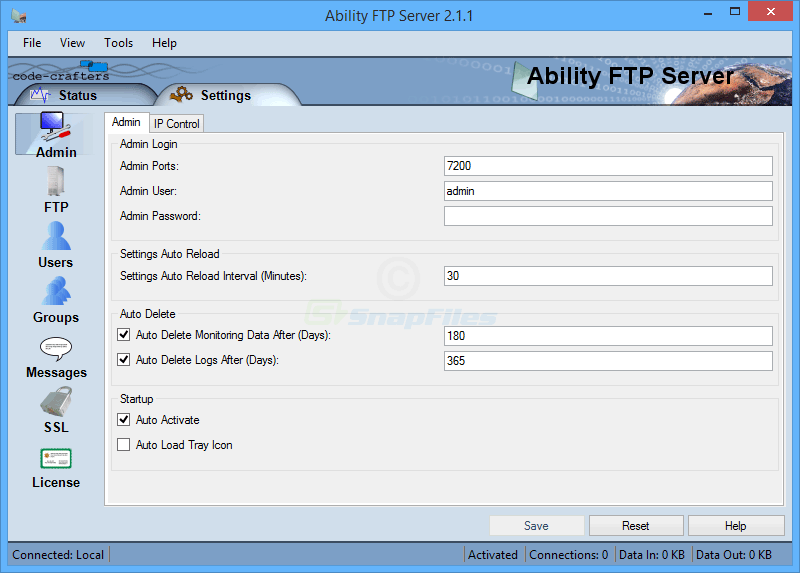Click the Activated status bar entry
Viewport: 800px width, 573px height.
pos(493,555)
